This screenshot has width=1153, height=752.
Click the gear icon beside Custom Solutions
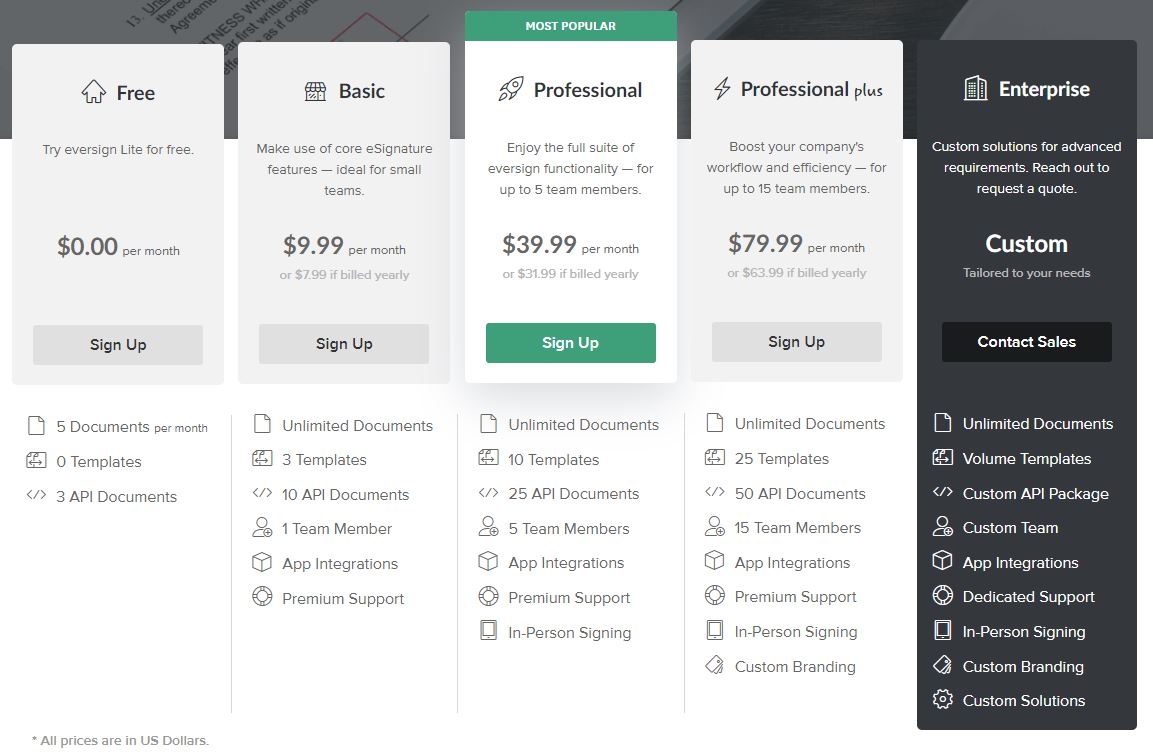[x=943, y=699]
